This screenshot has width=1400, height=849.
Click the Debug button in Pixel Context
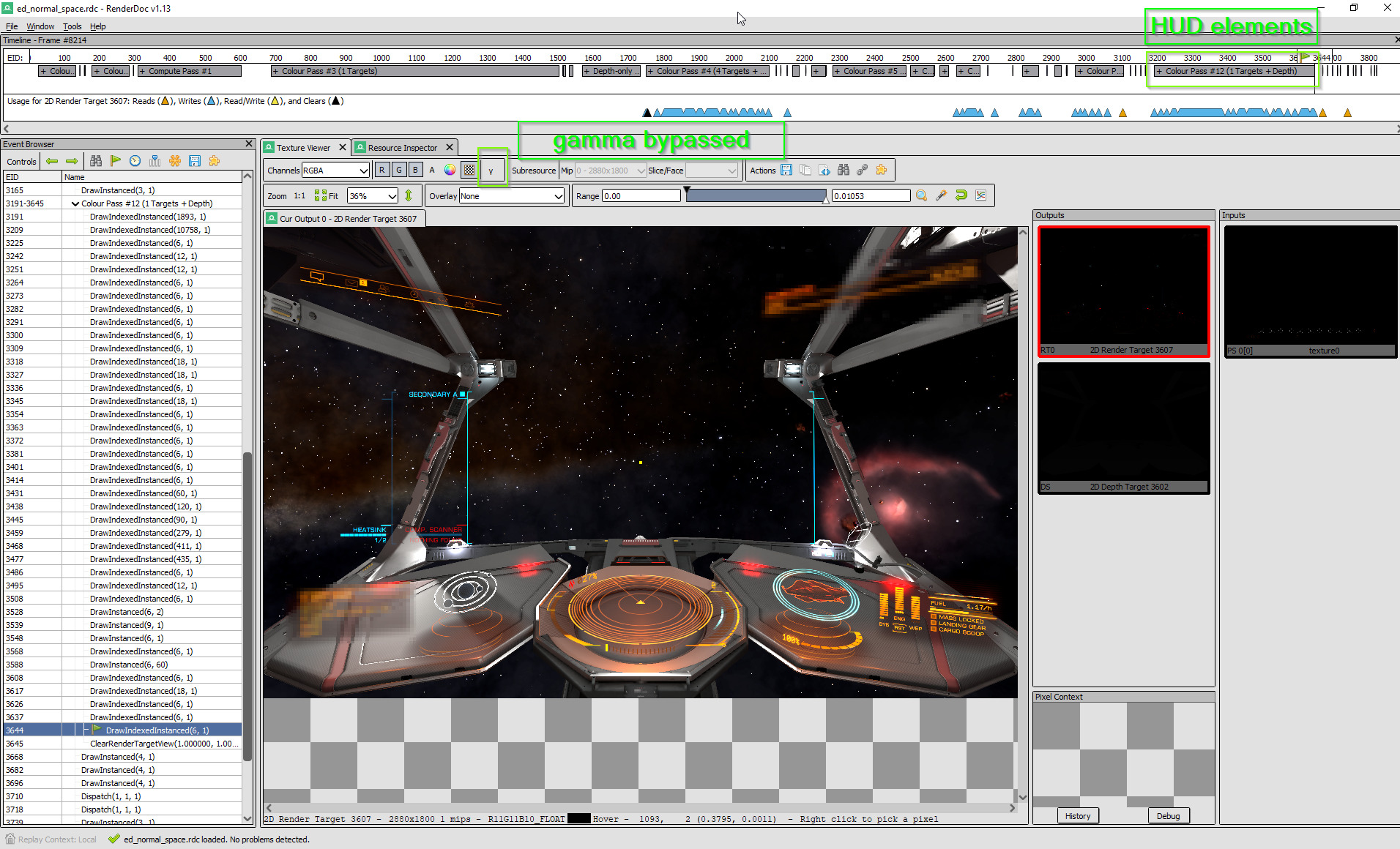(1169, 815)
